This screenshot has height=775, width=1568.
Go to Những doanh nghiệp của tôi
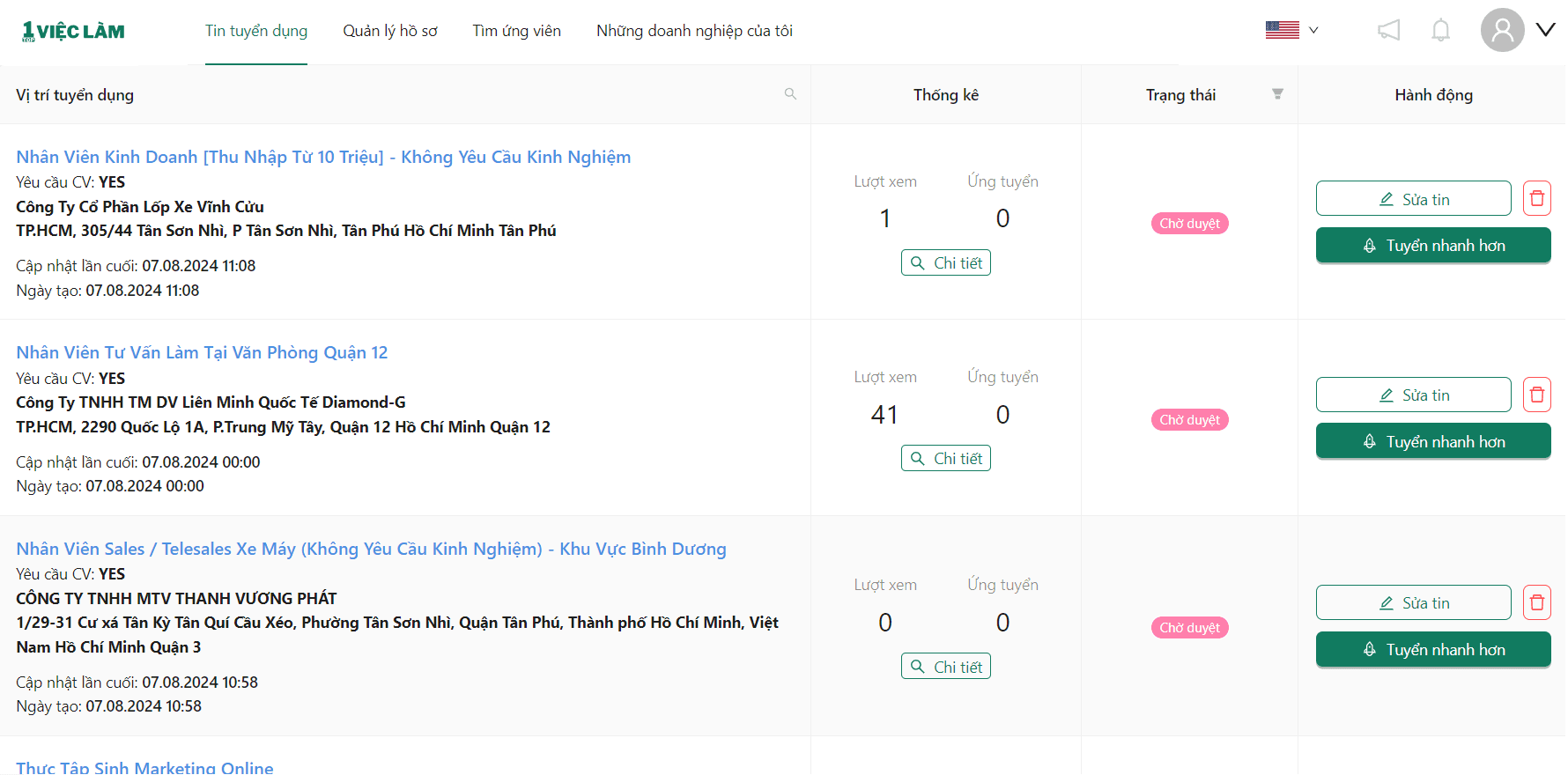tap(694, 31)
